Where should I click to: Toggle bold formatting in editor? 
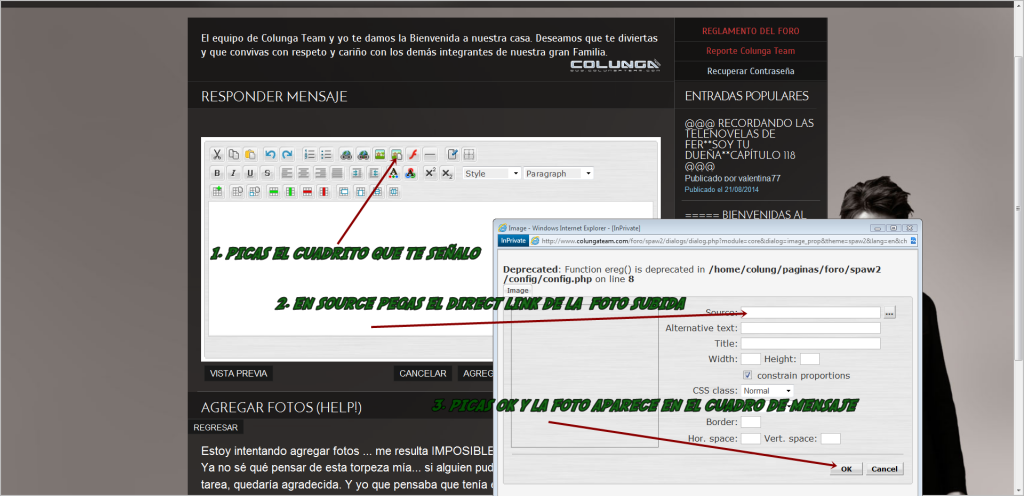coord(216,173)
